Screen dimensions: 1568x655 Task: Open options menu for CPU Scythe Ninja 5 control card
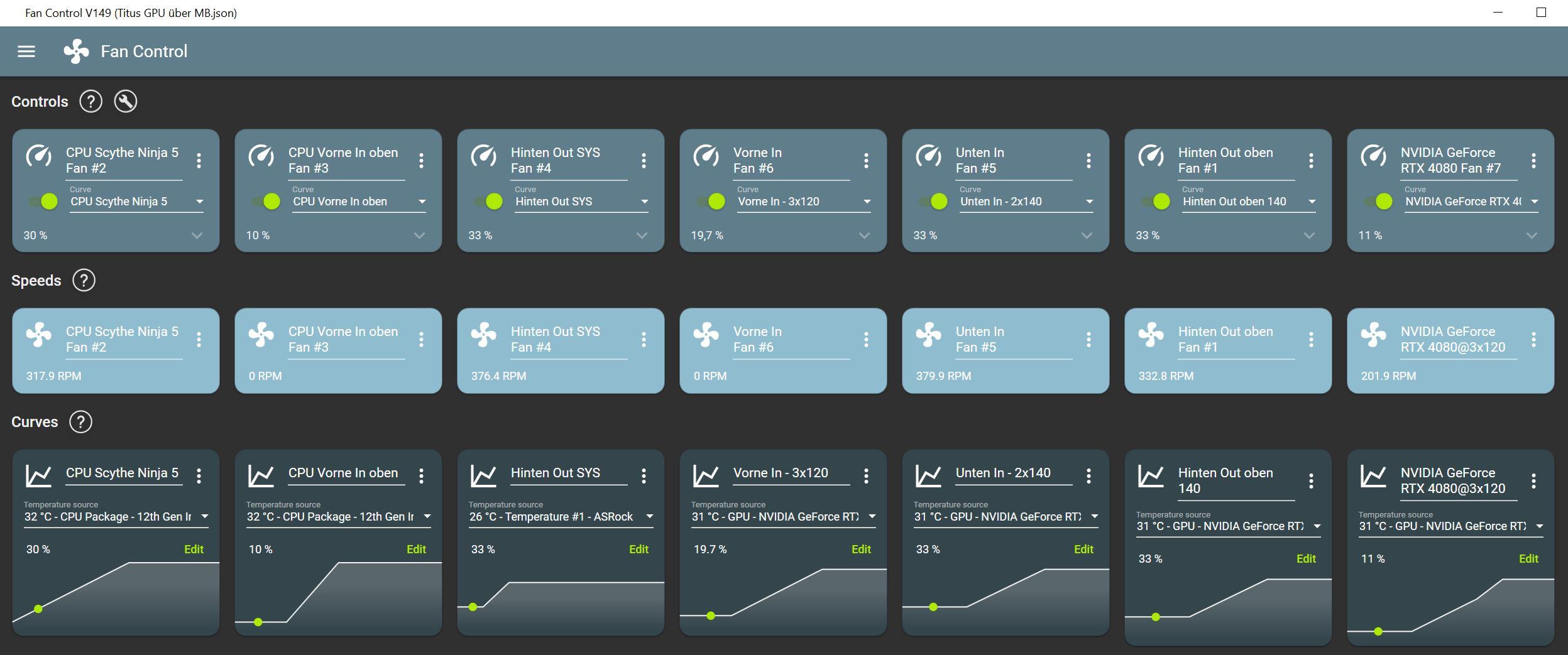(x=199, y=161)
